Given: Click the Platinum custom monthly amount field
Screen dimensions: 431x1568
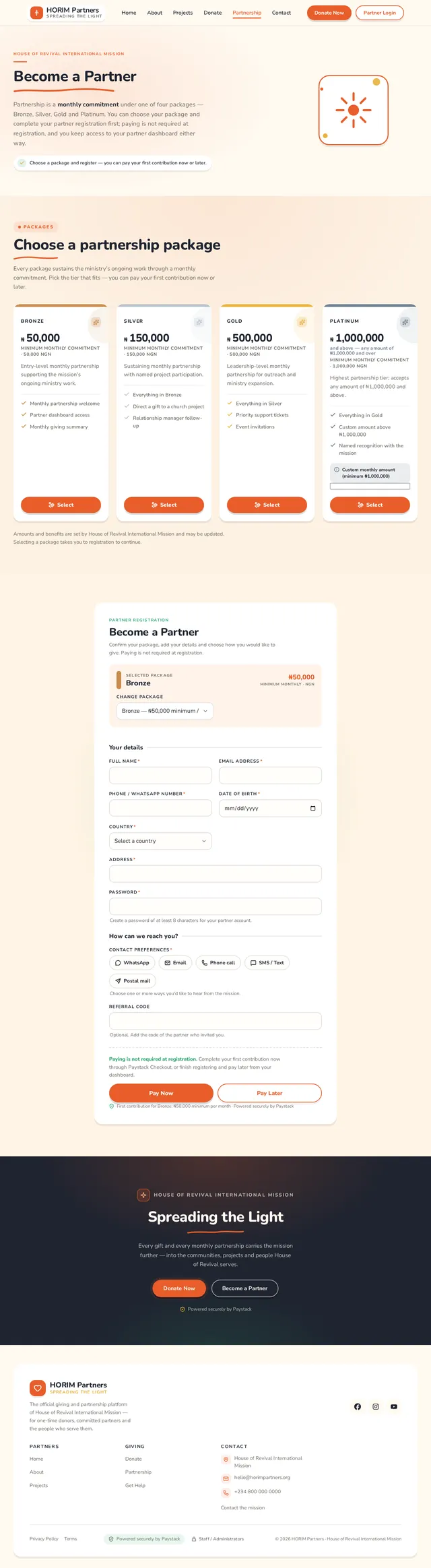Looking at the screenshot, I should [370, 487].
